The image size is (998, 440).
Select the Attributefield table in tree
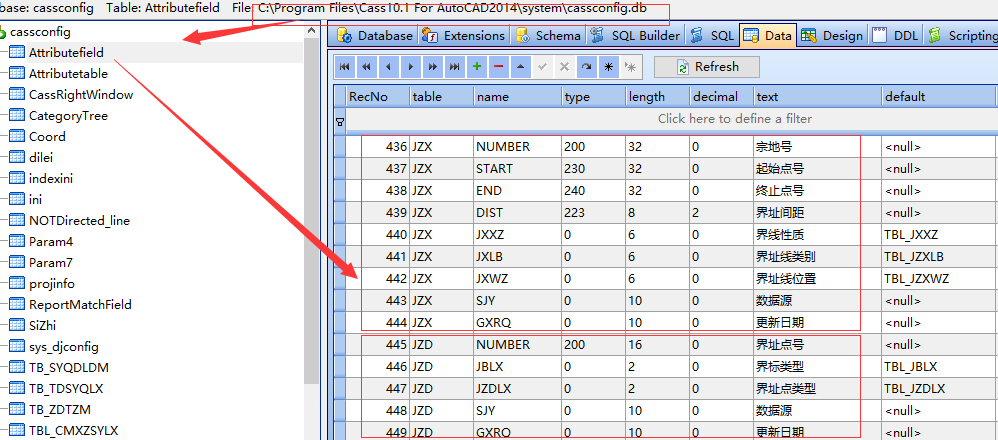coord(66,53)
